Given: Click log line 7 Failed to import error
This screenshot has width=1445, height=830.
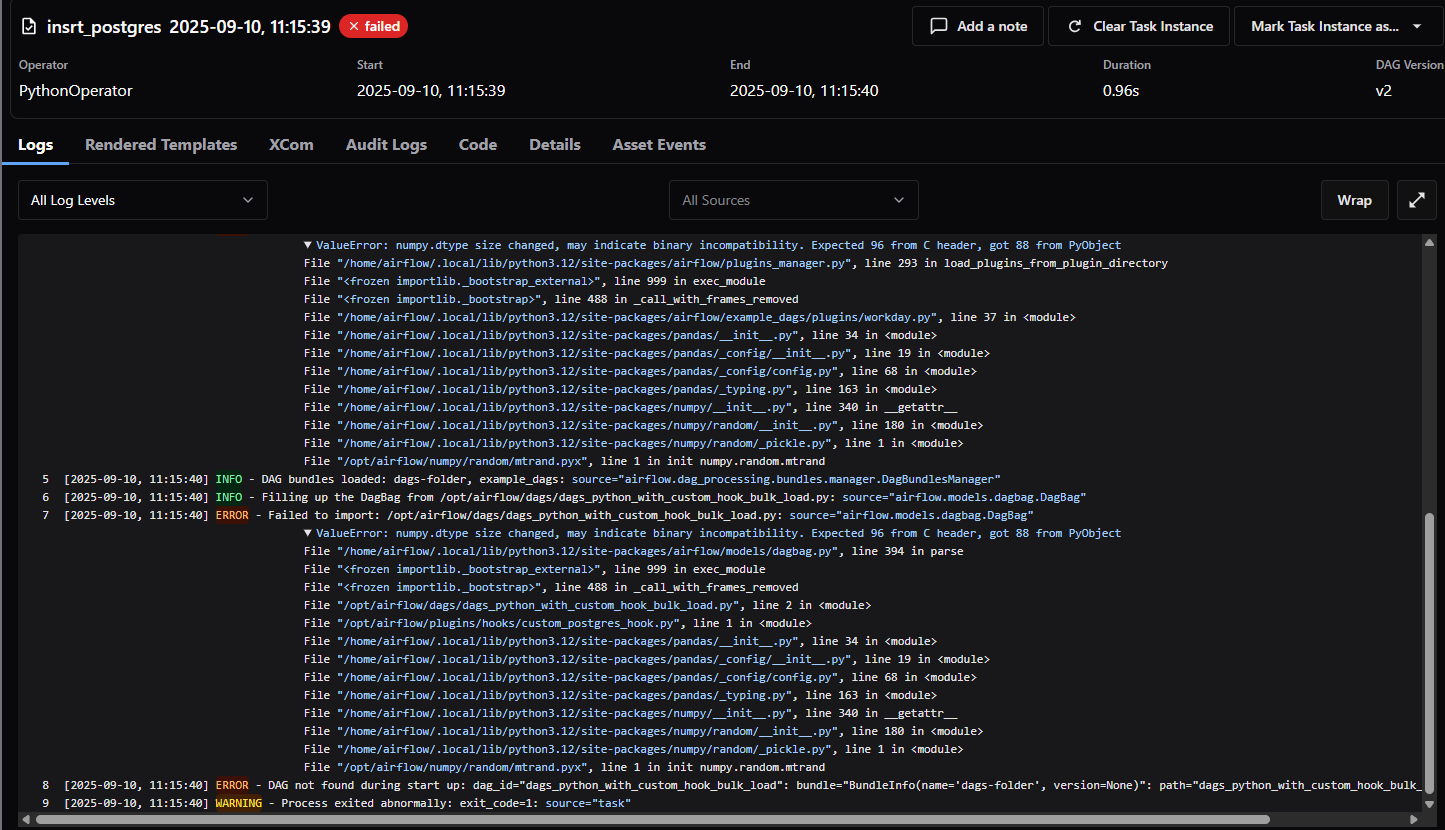Looking at the screenshot, I should click(536, 515).
